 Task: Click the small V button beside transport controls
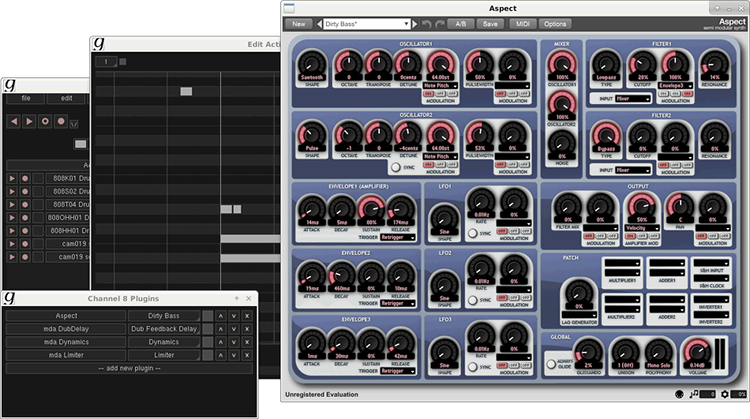click(74, 124)
